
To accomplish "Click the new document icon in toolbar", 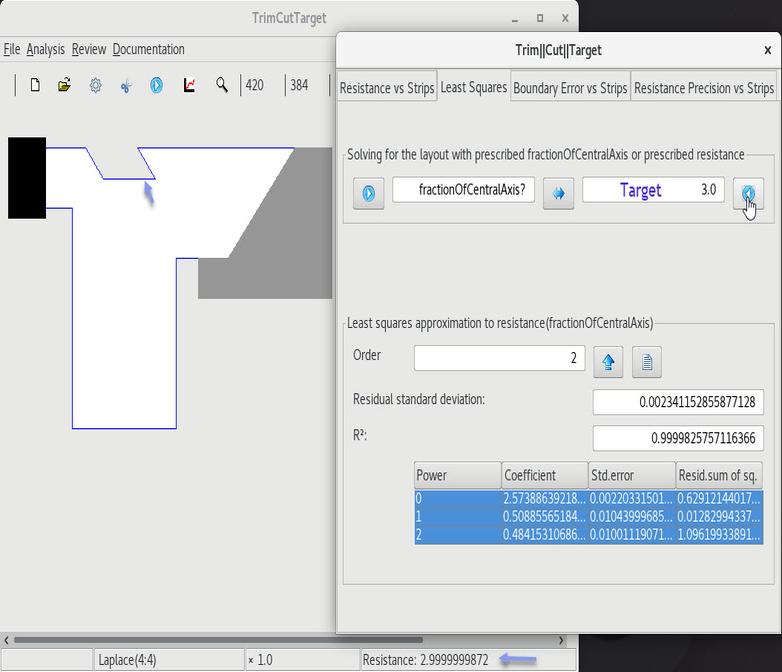I will click(35, 86).
